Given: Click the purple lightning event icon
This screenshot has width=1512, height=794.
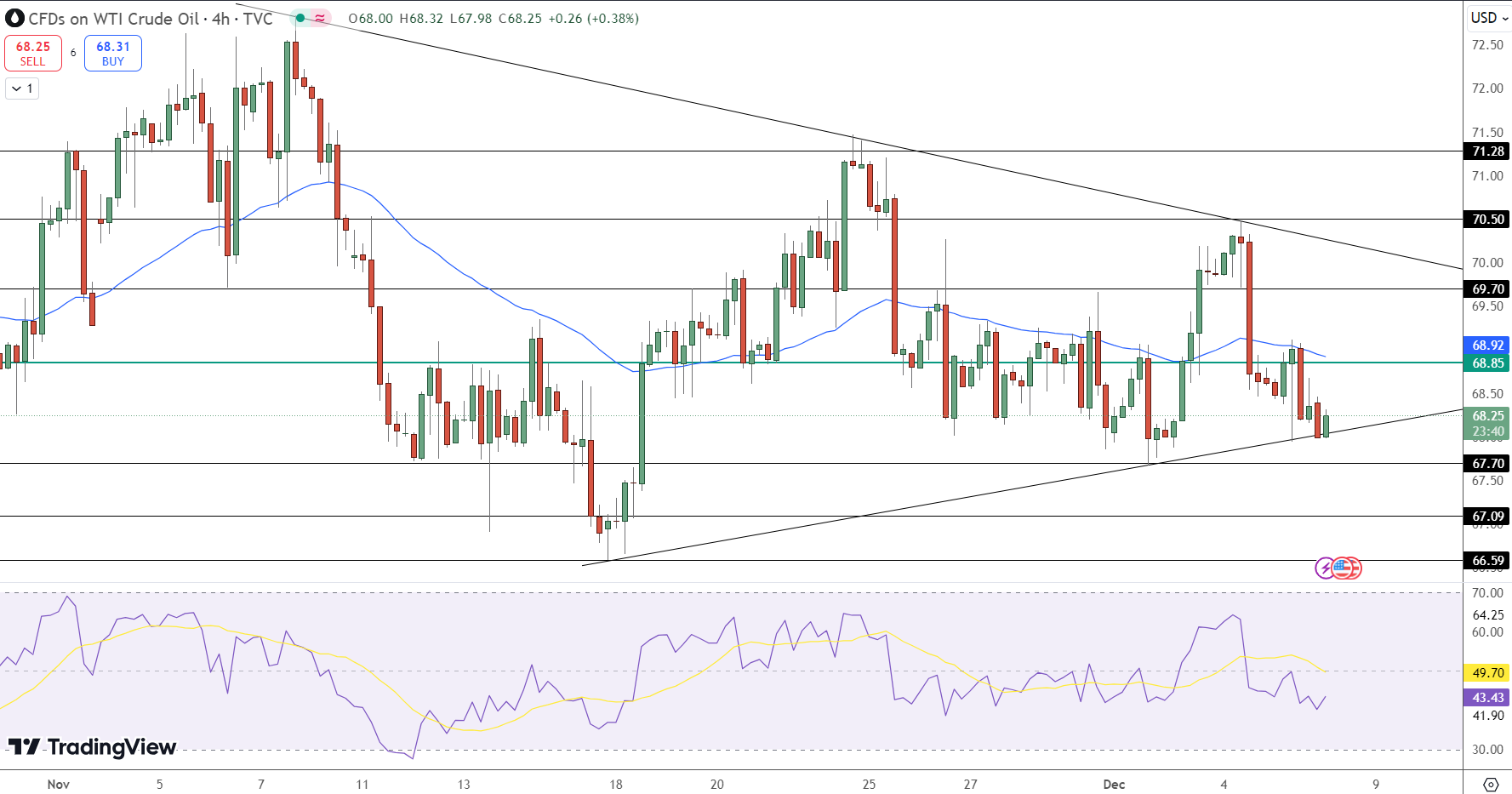Looking at the screenshot, I should 1325,568.
